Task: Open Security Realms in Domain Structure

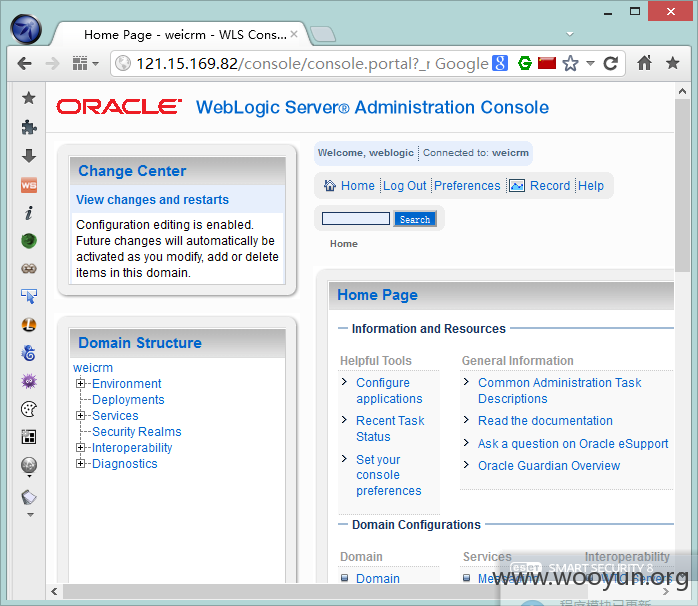Action: tap(137, 431)
